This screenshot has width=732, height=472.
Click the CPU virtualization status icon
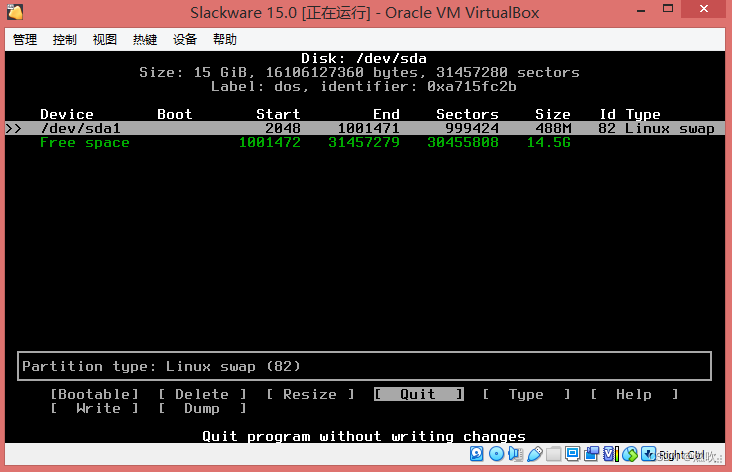[x=611, y=453]
